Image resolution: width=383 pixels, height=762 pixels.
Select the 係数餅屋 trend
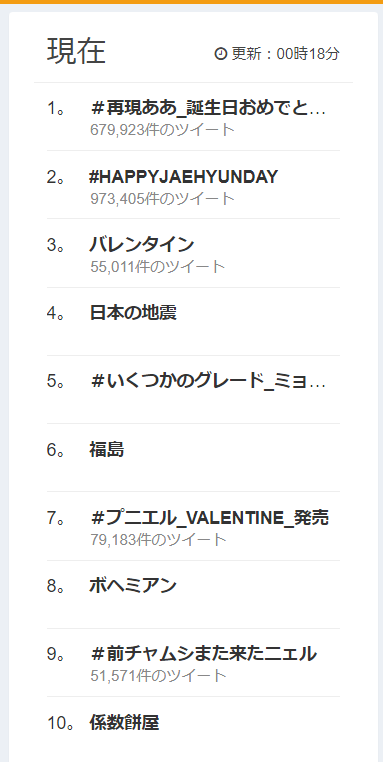click(124, 723)
